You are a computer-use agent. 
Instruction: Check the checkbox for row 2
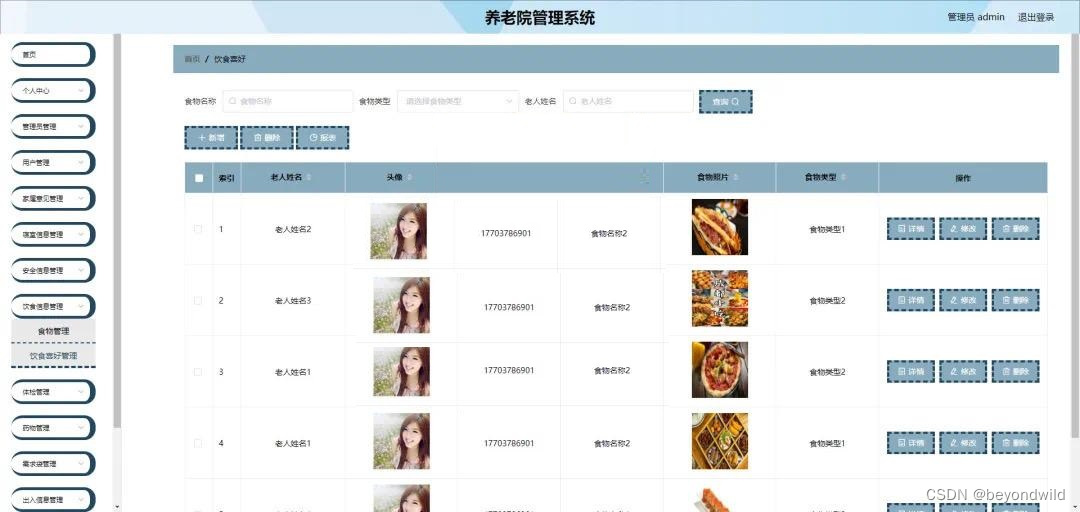198,300
